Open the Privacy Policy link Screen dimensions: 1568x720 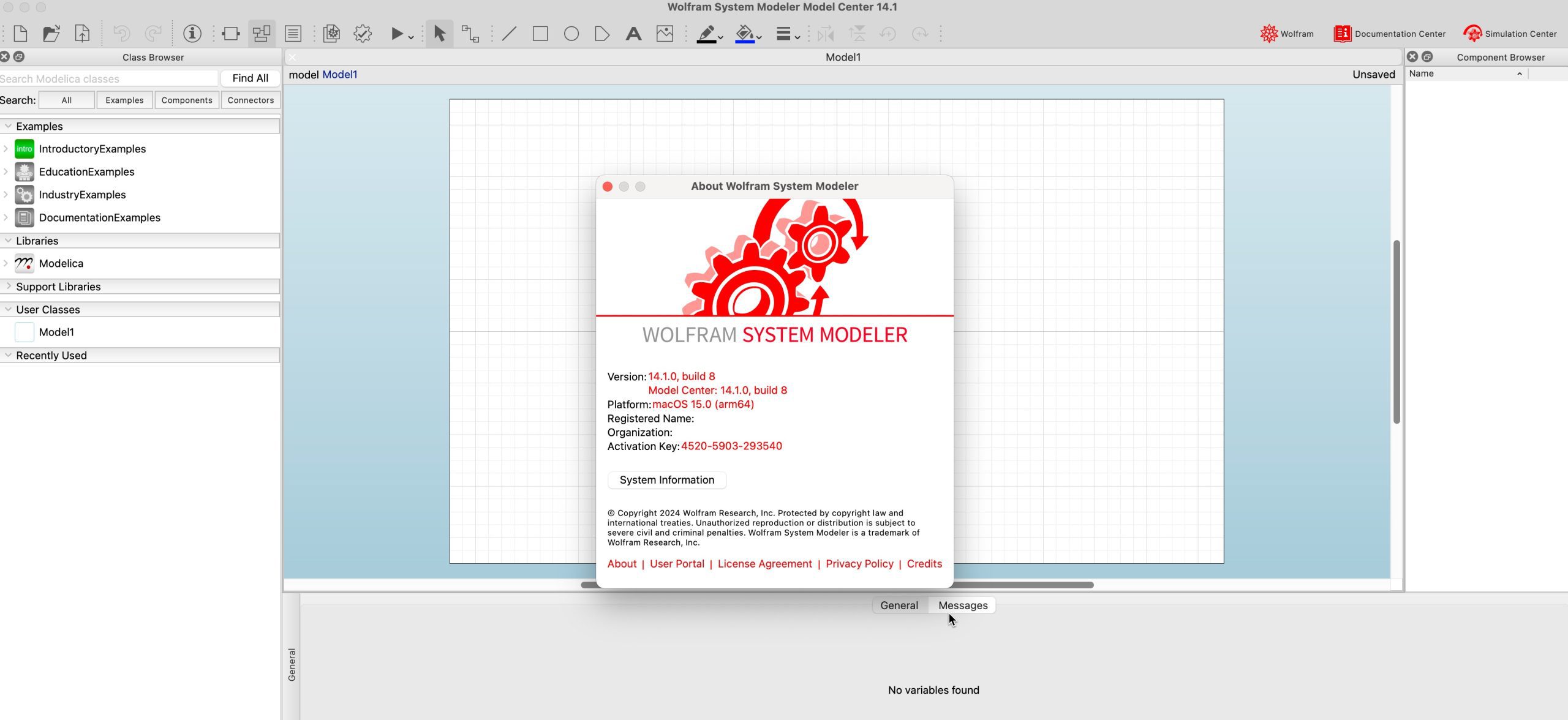click(859, 564)
